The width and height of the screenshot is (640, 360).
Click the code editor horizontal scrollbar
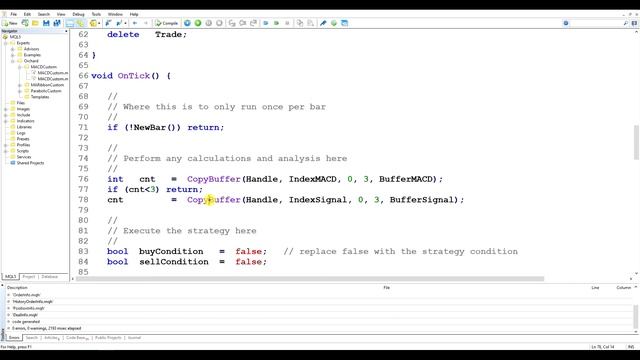pyautogui.click(x=310, y=279)
